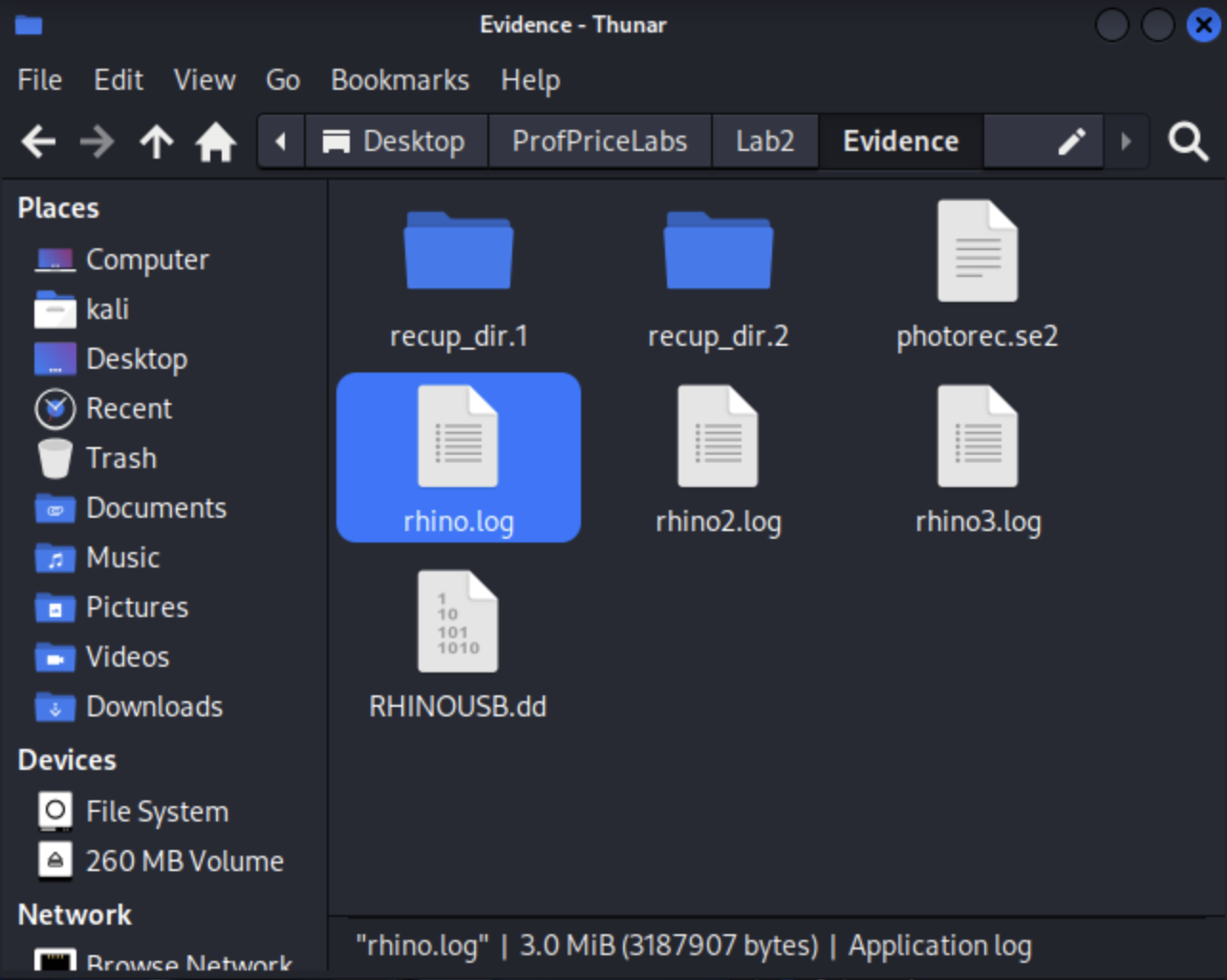The width and height of the screenshot is (1227, 980).
Task: Go back with the left arrow button
Action: tap(38, 142)
